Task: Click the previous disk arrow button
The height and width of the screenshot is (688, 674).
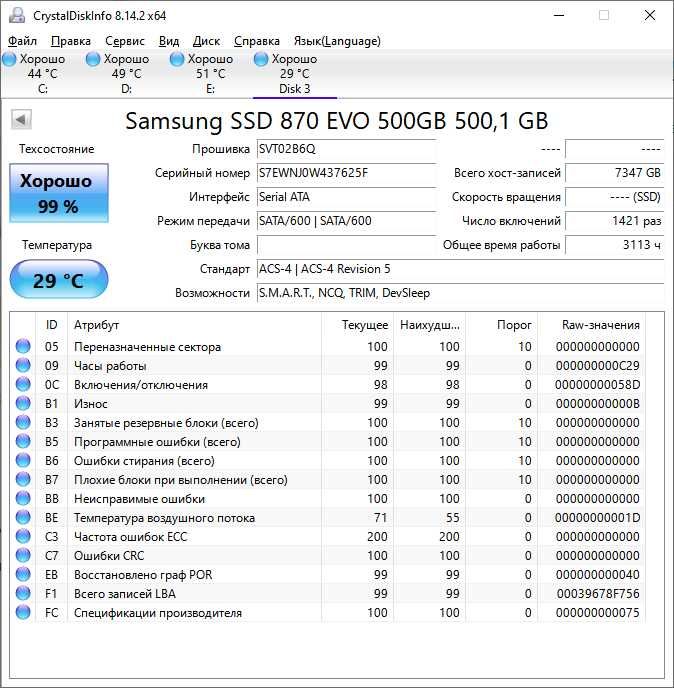Action: coord(21,119)
